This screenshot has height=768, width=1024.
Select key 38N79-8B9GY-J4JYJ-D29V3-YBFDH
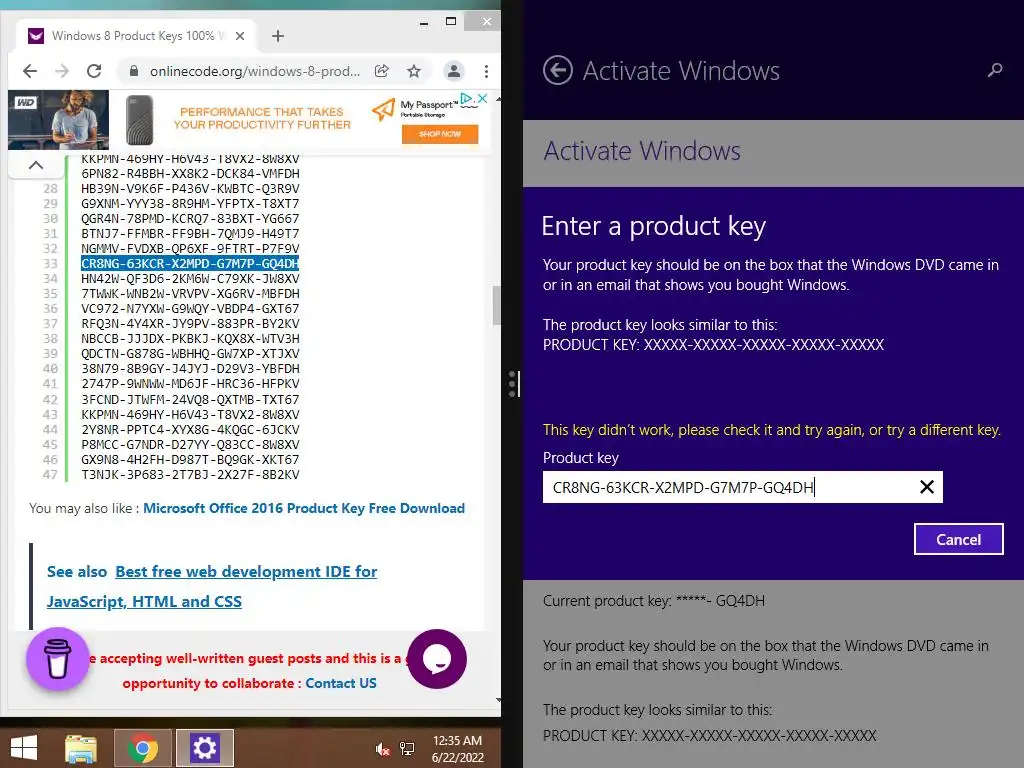pos(190,369)
